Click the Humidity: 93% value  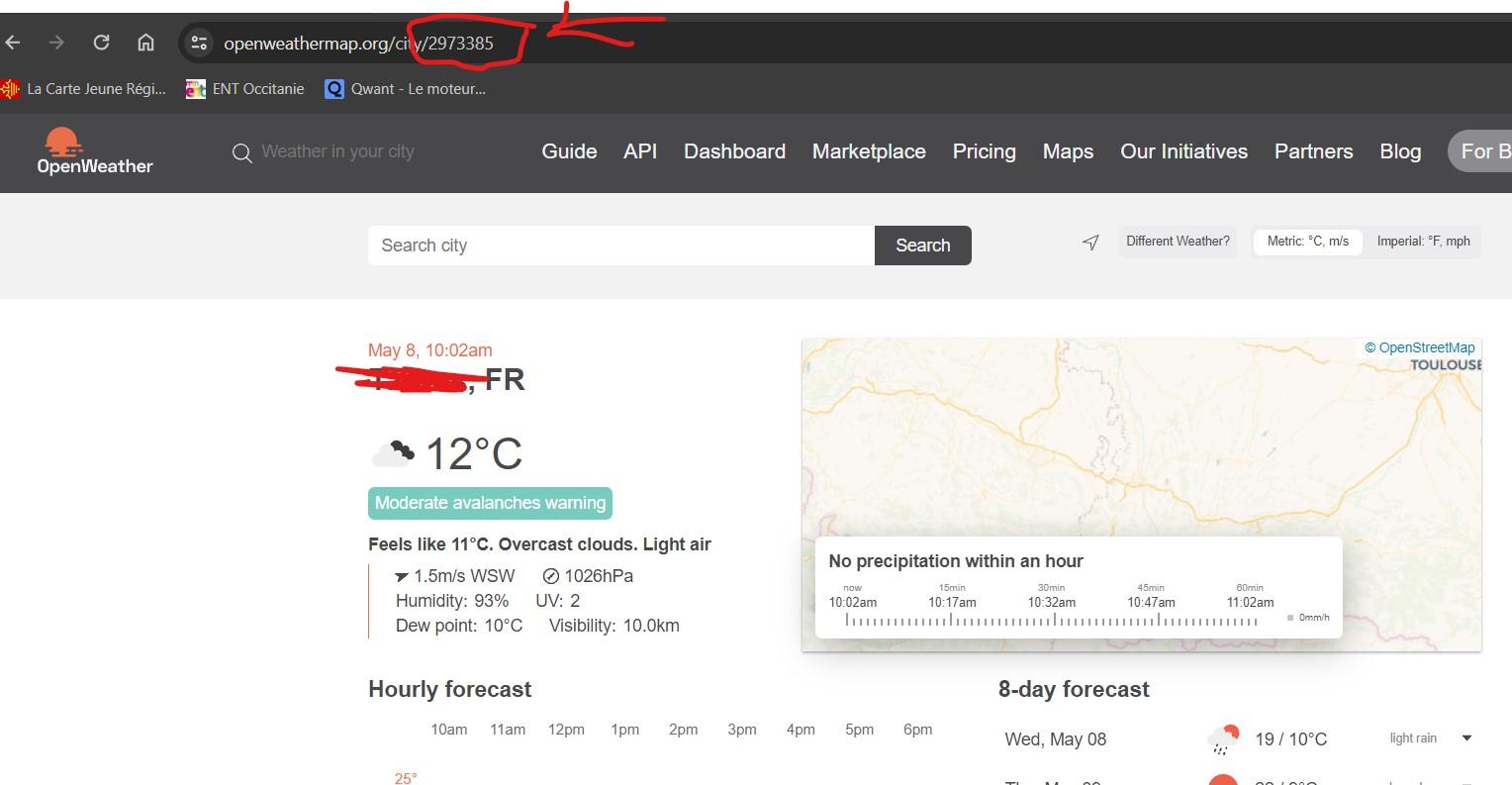452,601
